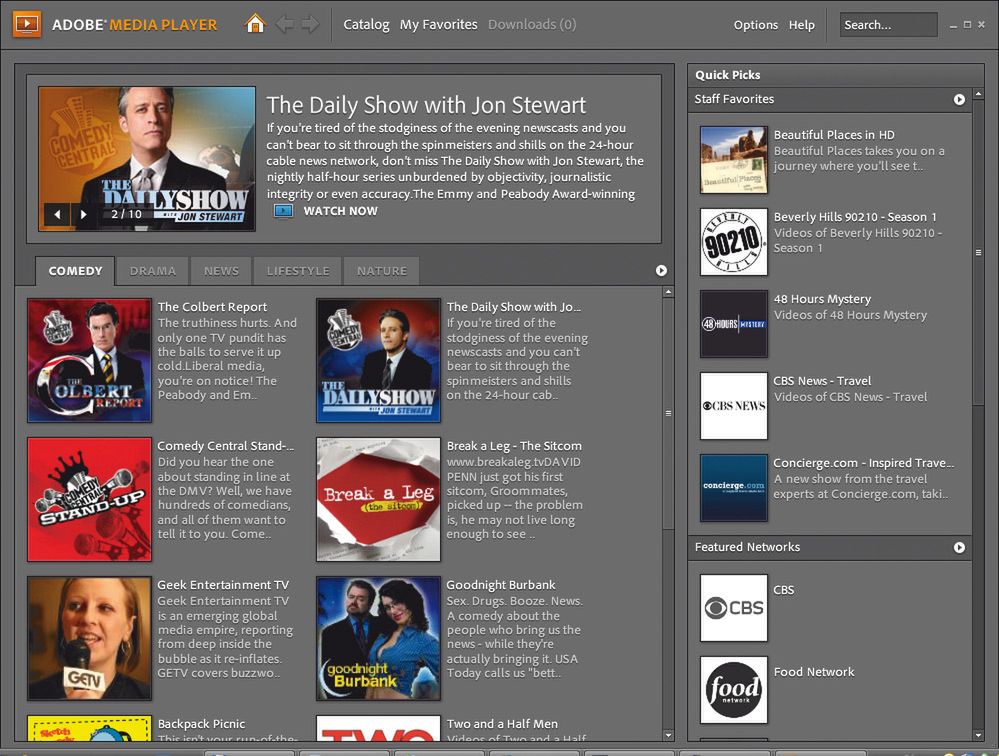Switch to the Nature tab
999x756 pixels.
coord(382,271)
